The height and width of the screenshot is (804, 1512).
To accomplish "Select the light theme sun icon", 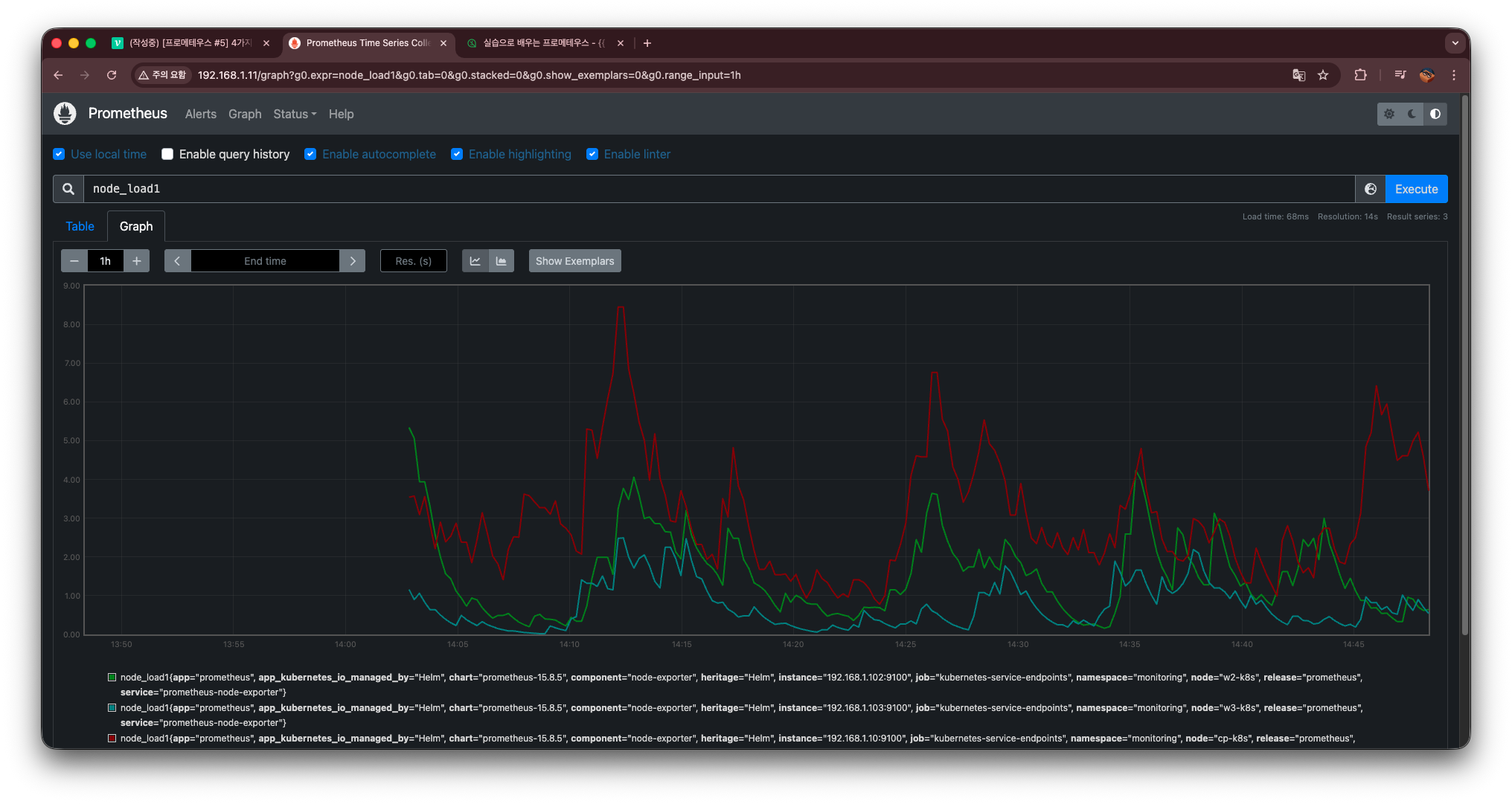I will (x=1389, y=114).
